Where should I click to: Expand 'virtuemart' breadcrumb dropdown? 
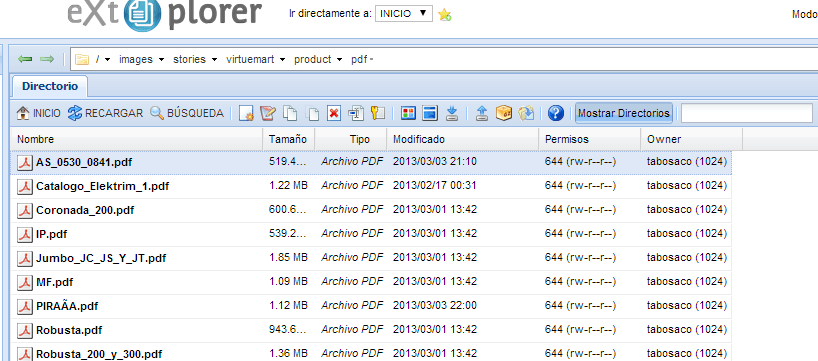point(282,59)
